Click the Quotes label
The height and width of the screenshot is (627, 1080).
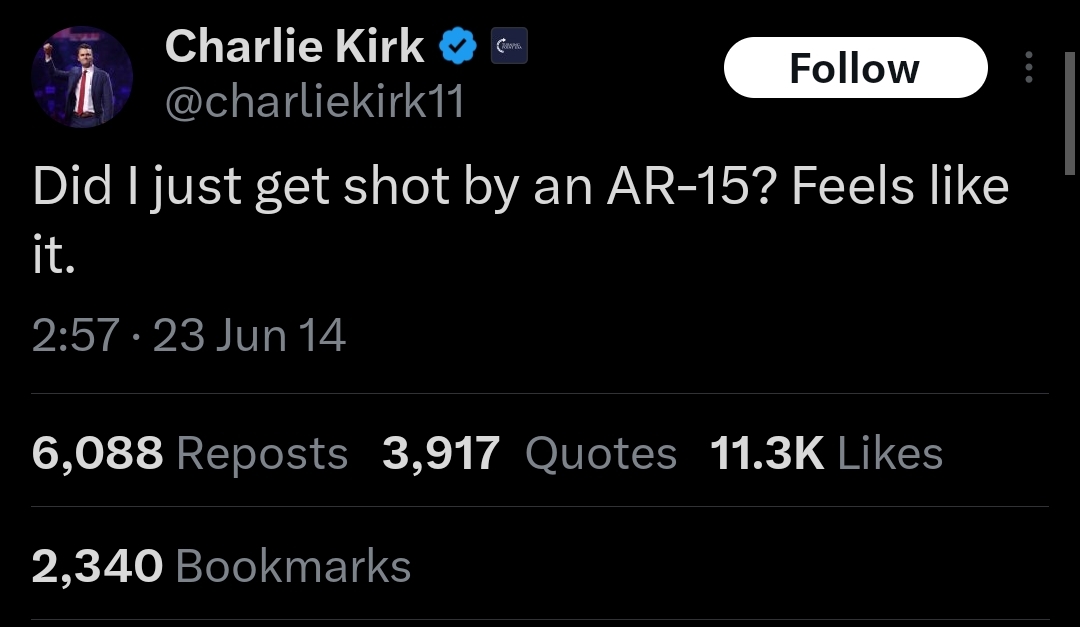point(601,454)
